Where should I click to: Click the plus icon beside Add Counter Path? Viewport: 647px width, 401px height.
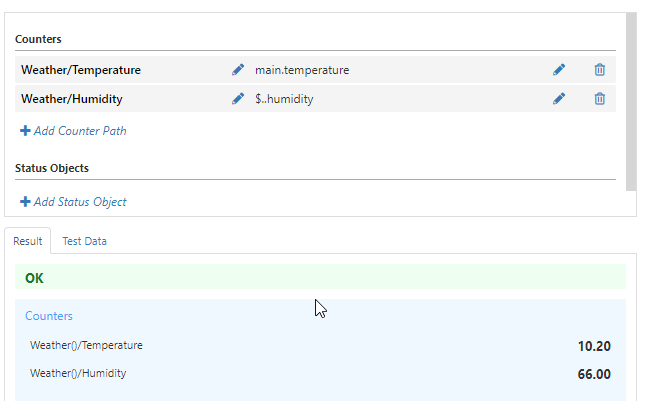pyautogui.click(x=25, y=131)
